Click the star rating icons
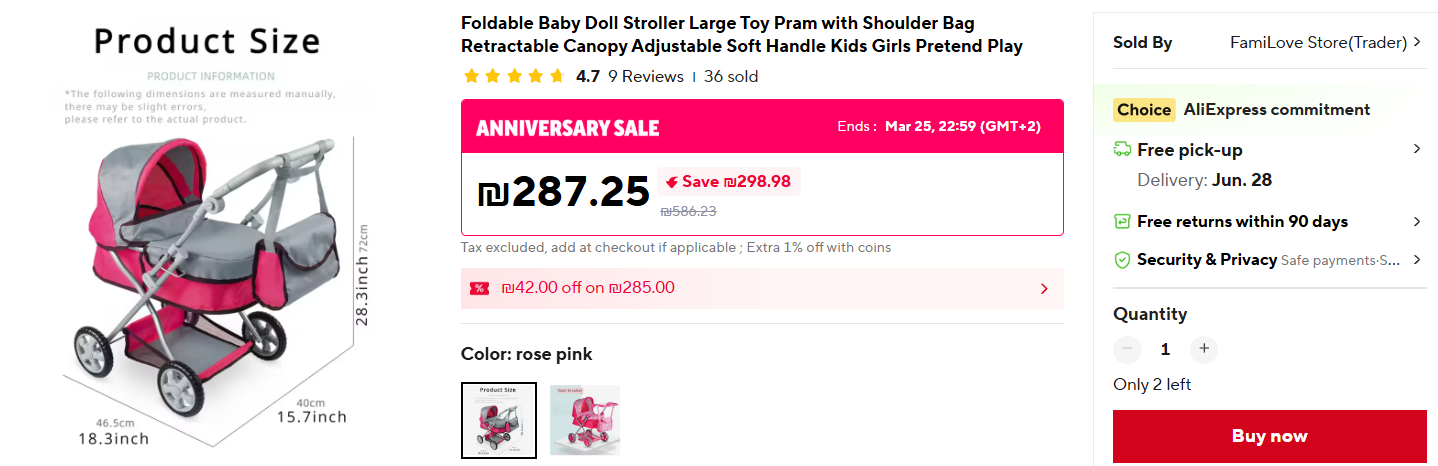This screenshot has width=1438, height=466. (x=514, y=76)
